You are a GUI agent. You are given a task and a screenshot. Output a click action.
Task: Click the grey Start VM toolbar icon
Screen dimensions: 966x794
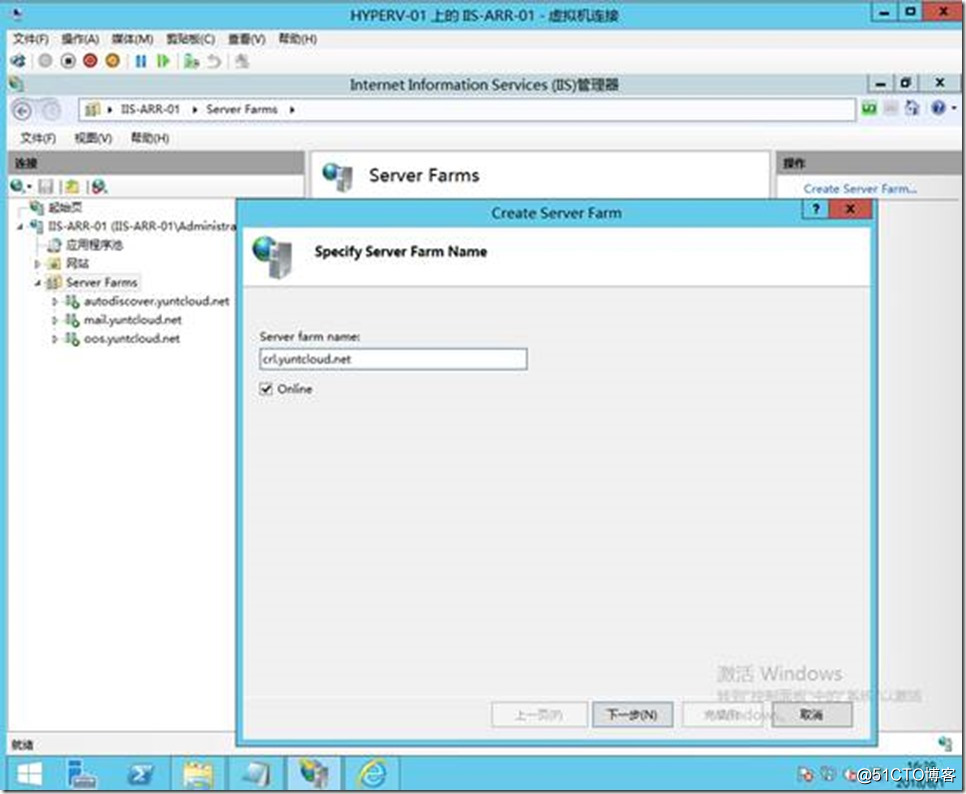tap(45, 61)
